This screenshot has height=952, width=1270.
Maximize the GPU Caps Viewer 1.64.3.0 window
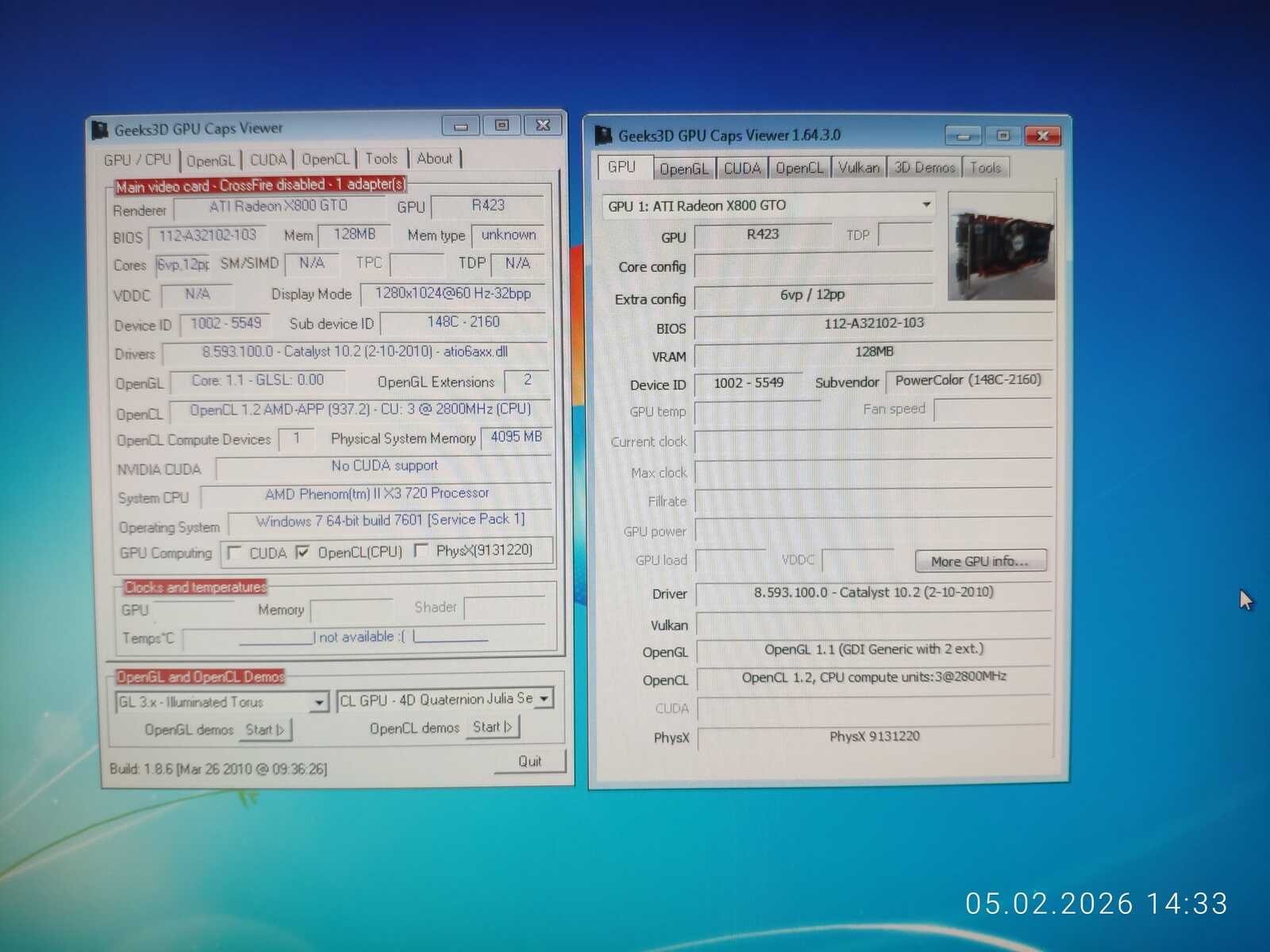click(1003, 136)
